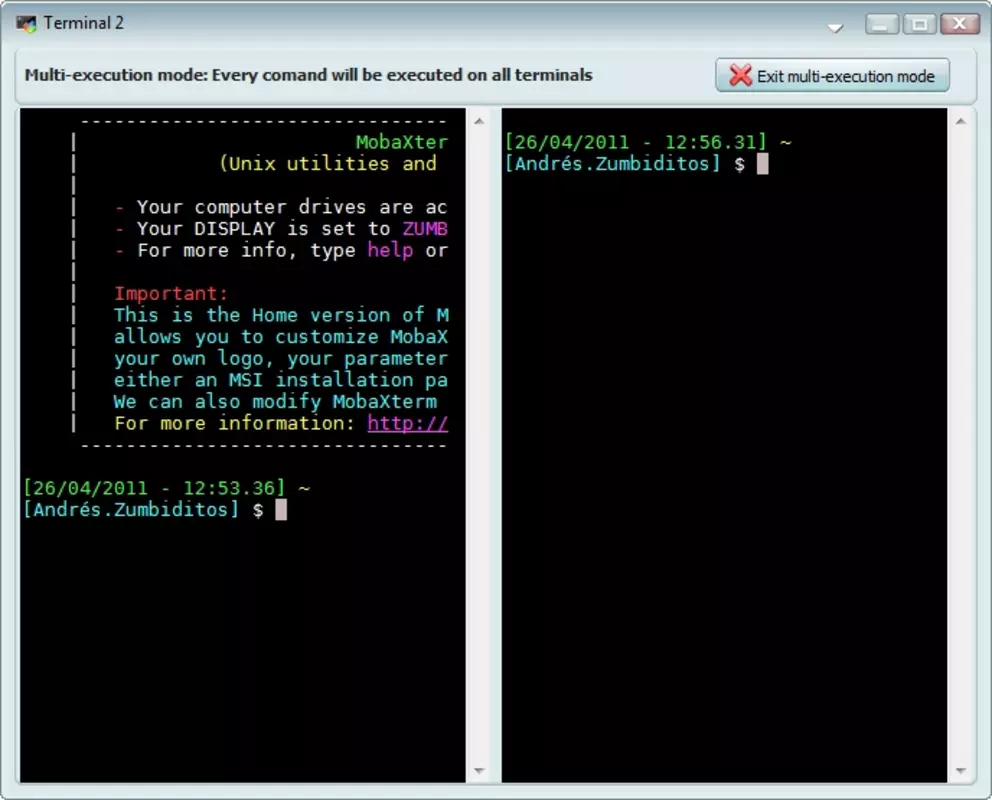
Task: Click the pink 'help' word in left terminal
Action: click(x=390, y=250)
